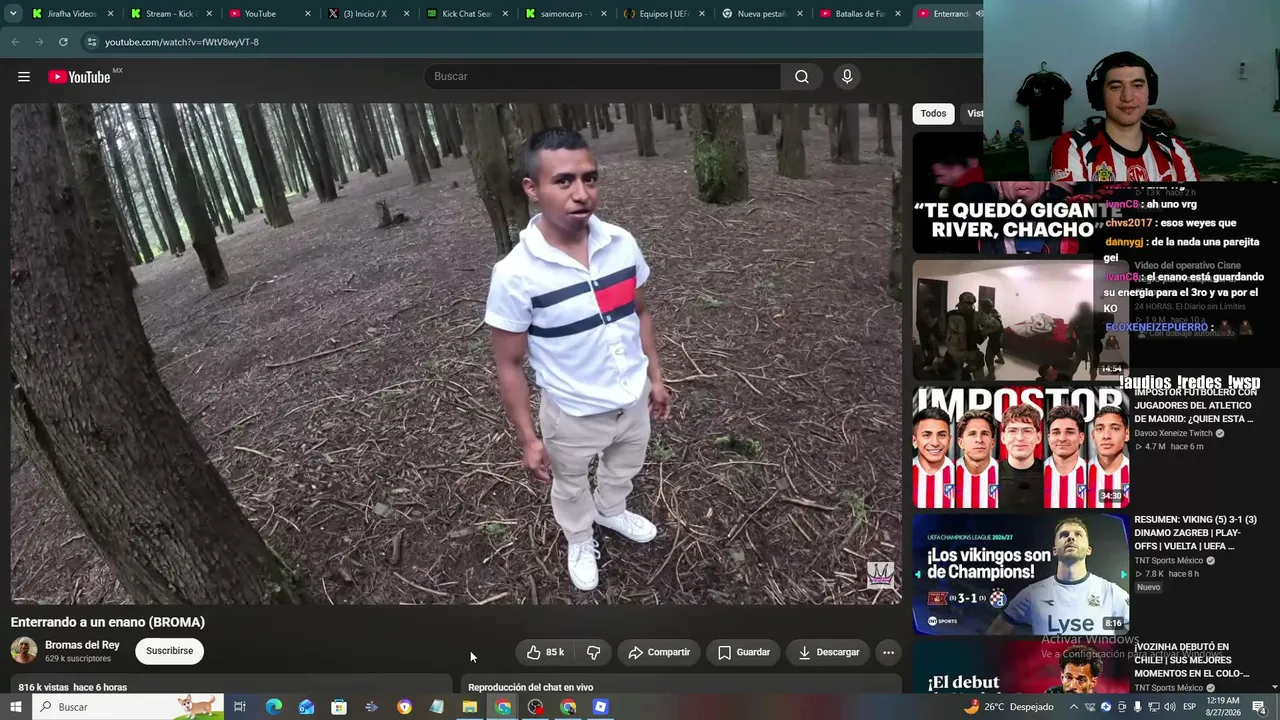Like the video with 85 k likes
1280x720 pixels.
(x=545, y=652)
